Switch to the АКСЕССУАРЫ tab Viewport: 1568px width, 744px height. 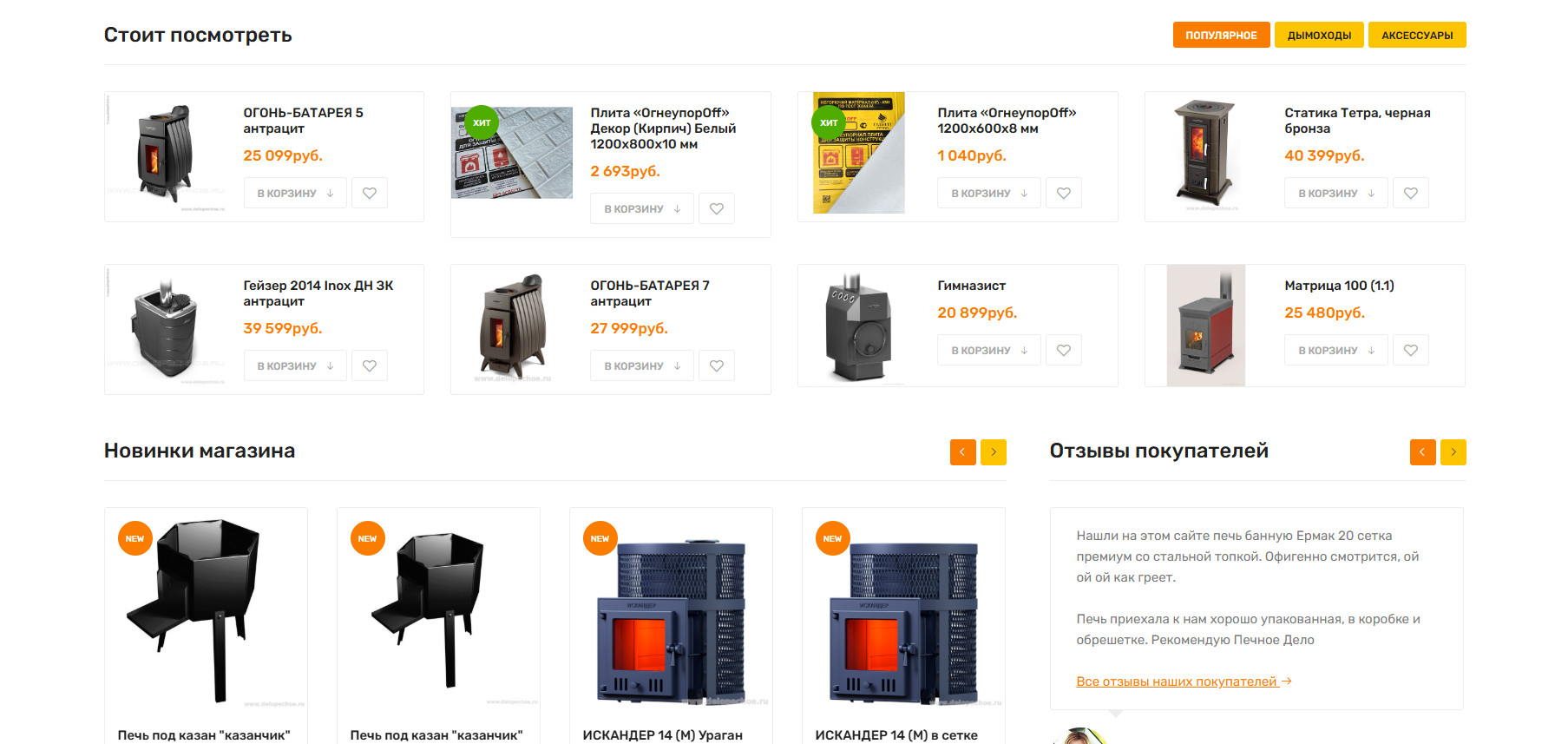(x=1417, y=35)
